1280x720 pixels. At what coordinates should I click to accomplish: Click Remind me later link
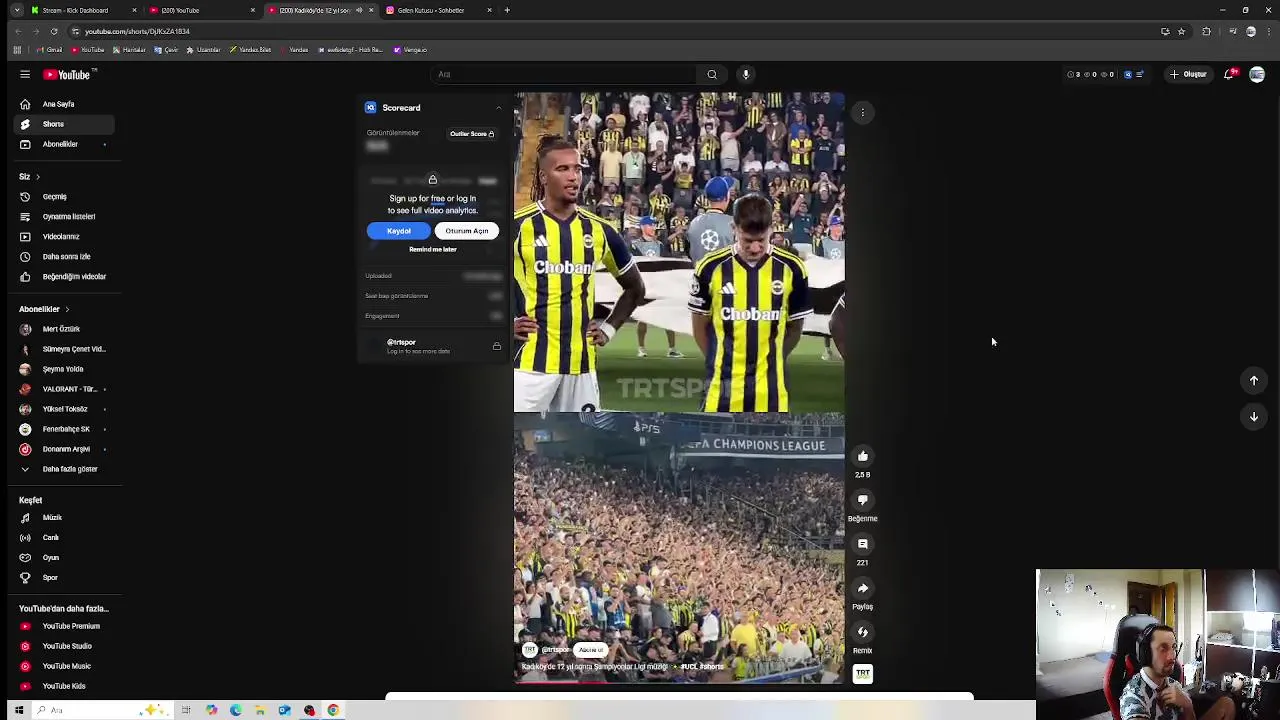tap(432, 249)
